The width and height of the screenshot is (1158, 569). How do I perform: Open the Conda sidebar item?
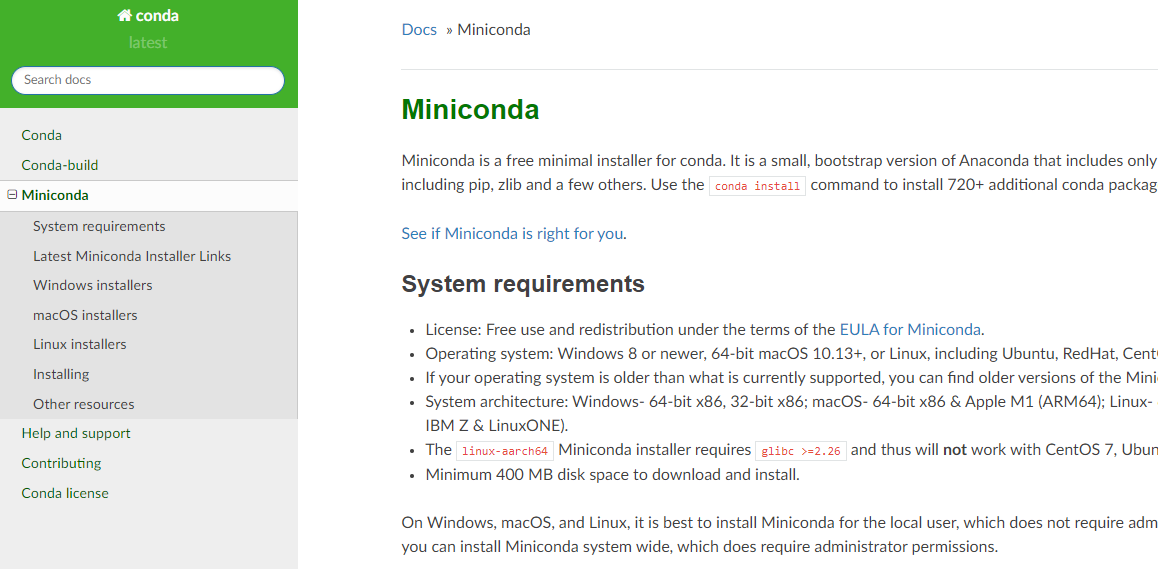point(41,135)
